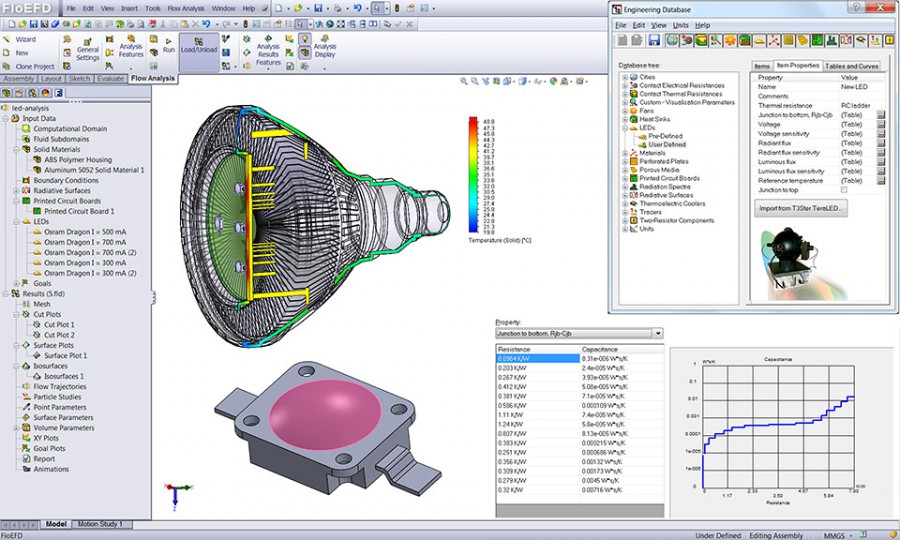This screenshot has height=540, width=900.
Task: Click Import from T3Ster TeraLED button
Action: (x=801, y=208)
